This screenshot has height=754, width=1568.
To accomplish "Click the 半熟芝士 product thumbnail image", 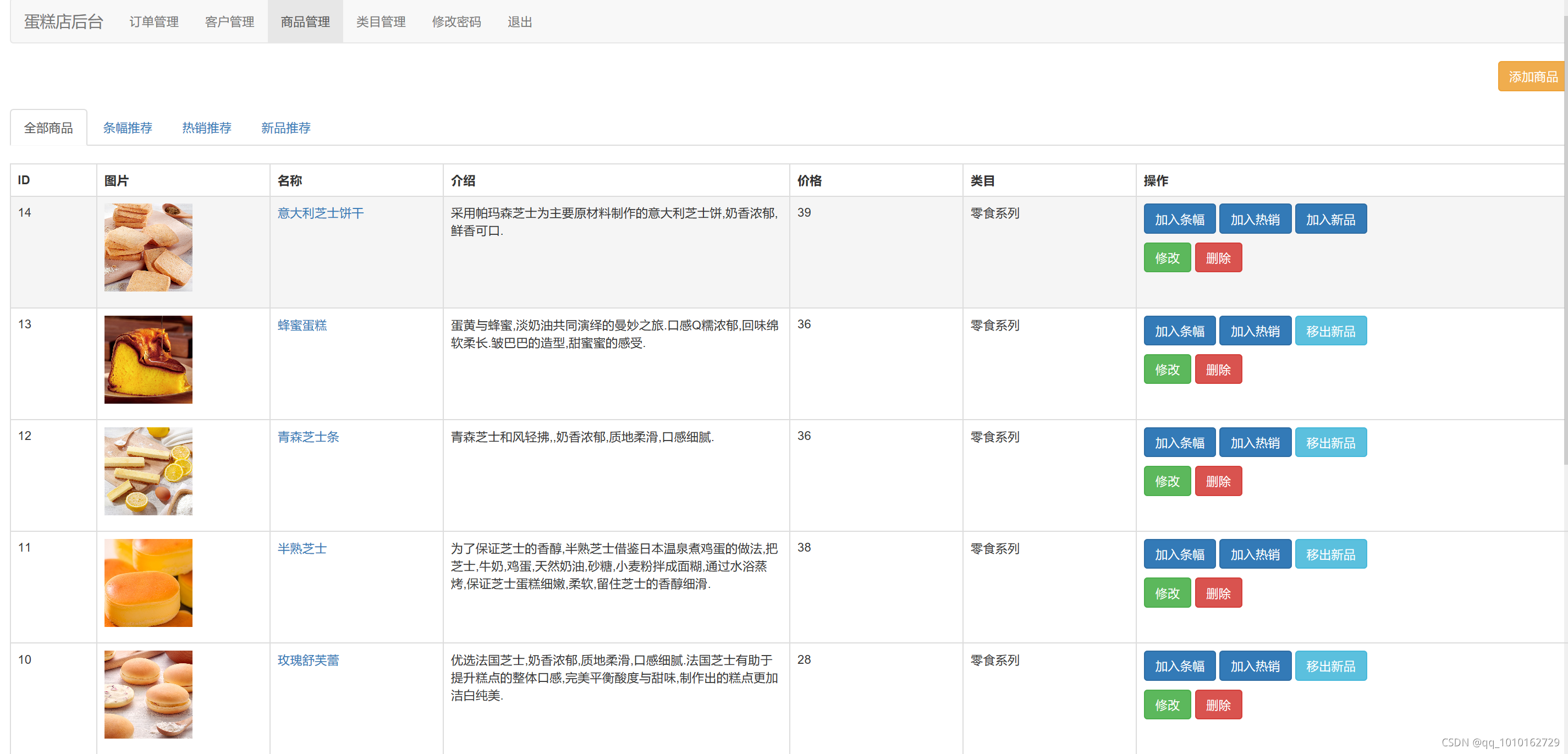I will click(148, 583).
